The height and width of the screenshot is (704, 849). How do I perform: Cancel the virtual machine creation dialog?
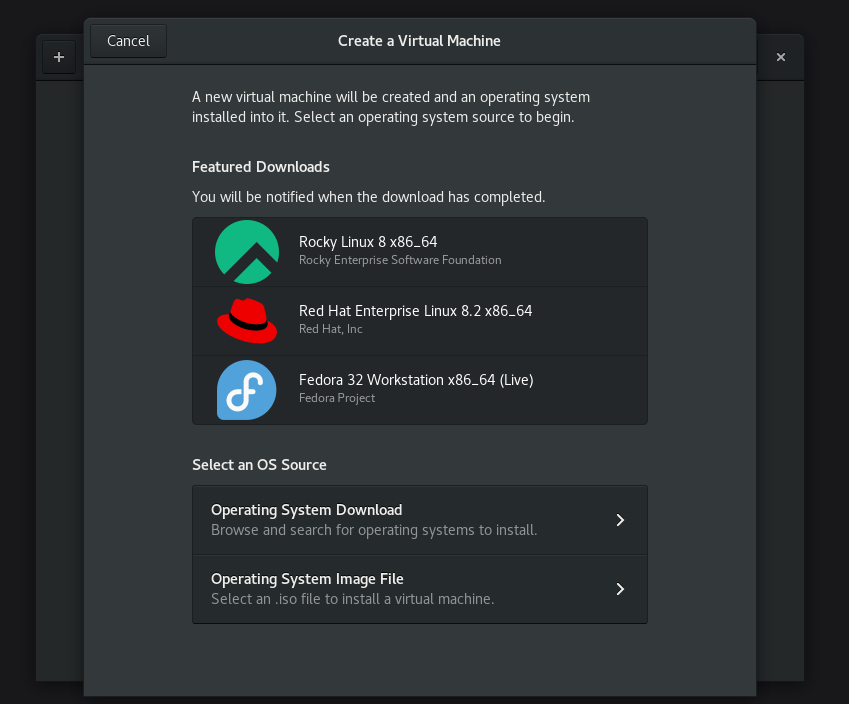[128, 41]
